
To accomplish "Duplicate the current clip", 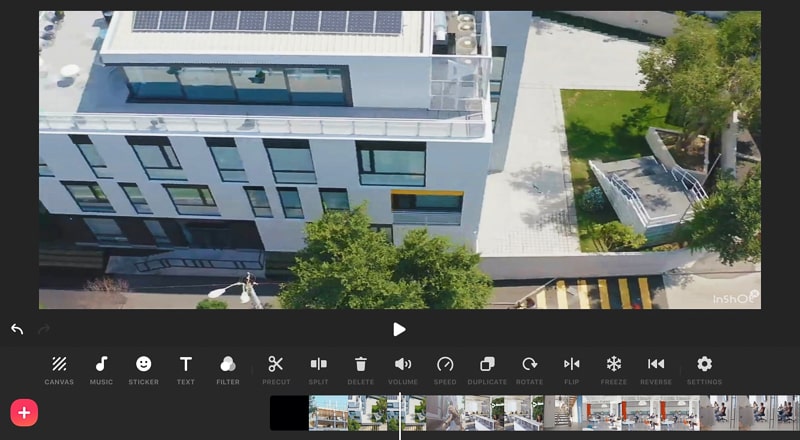I will click(487, 370).
